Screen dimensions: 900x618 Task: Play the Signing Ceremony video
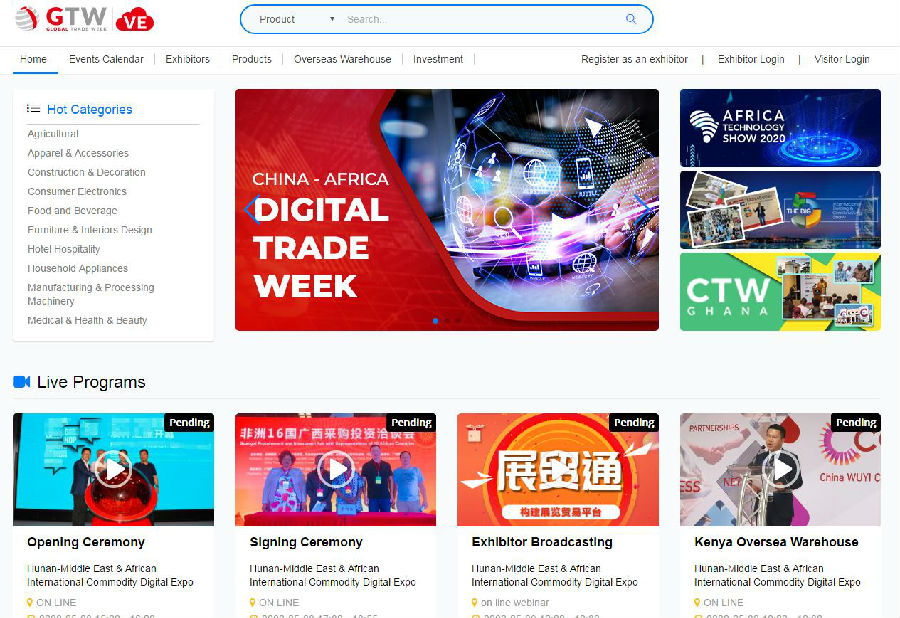(335, 469)
